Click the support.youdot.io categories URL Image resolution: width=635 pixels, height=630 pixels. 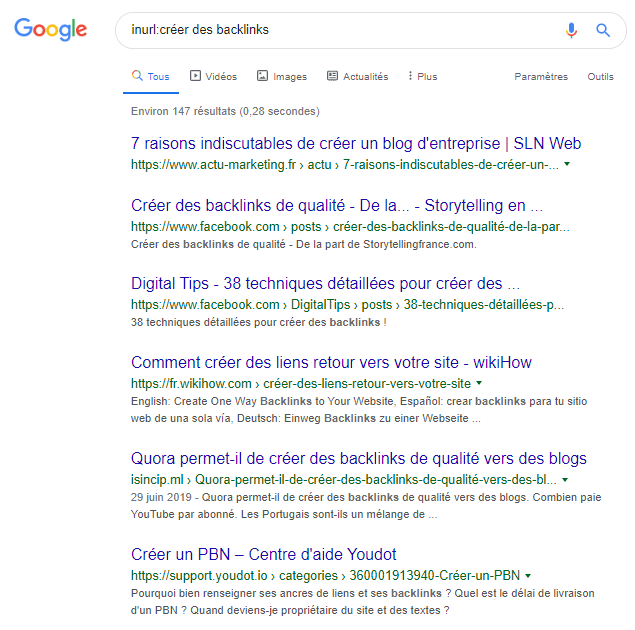[x=326, y=576]
